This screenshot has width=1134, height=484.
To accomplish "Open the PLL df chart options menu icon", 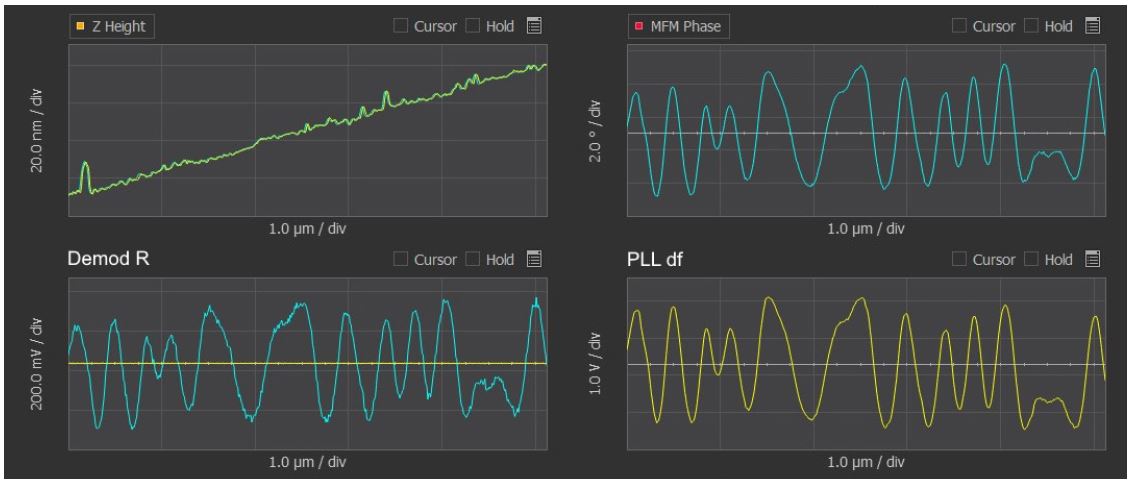I will tap(1093, 260).
